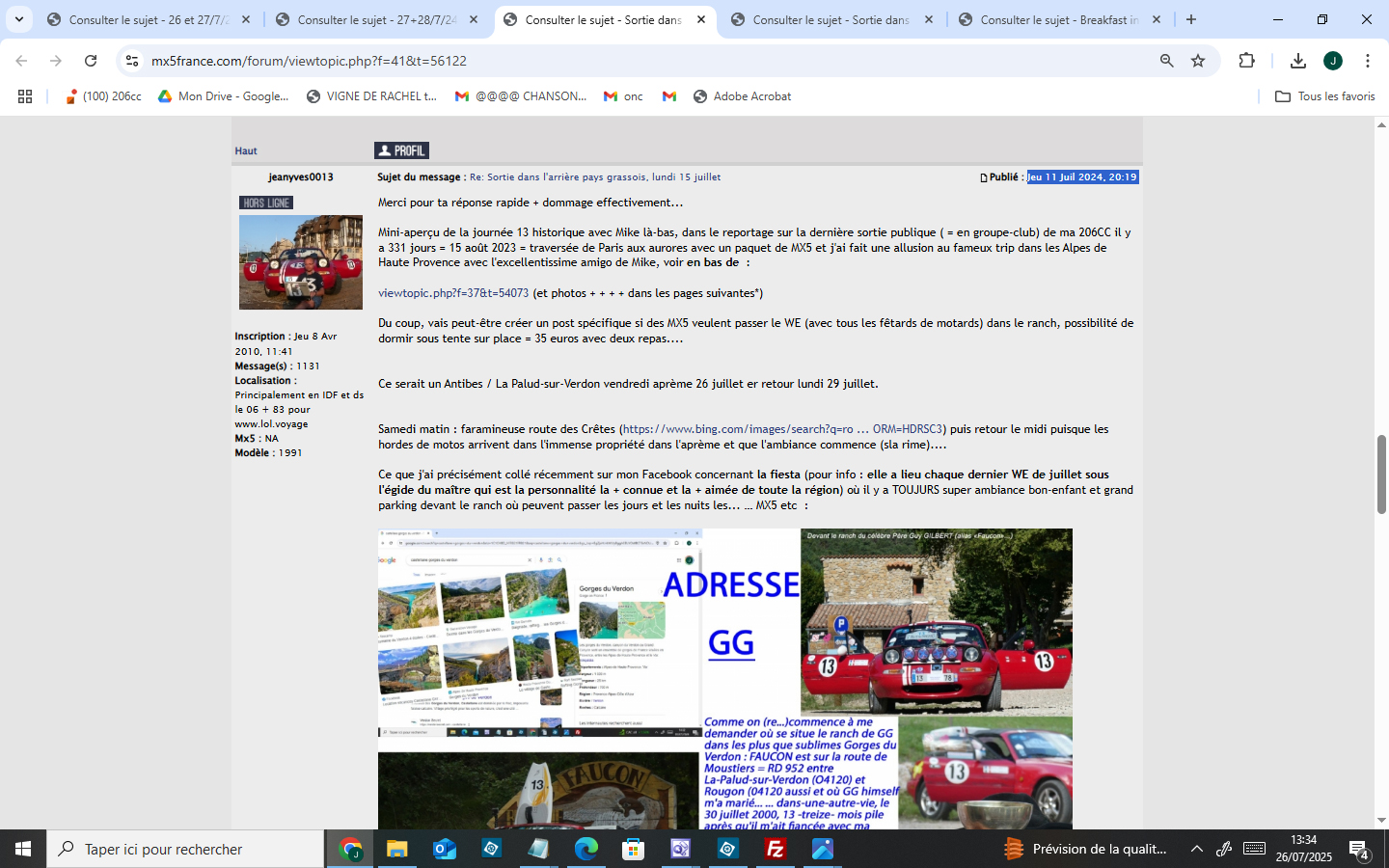
Task: Click the PROFIL button
Action: click(401, 150)
